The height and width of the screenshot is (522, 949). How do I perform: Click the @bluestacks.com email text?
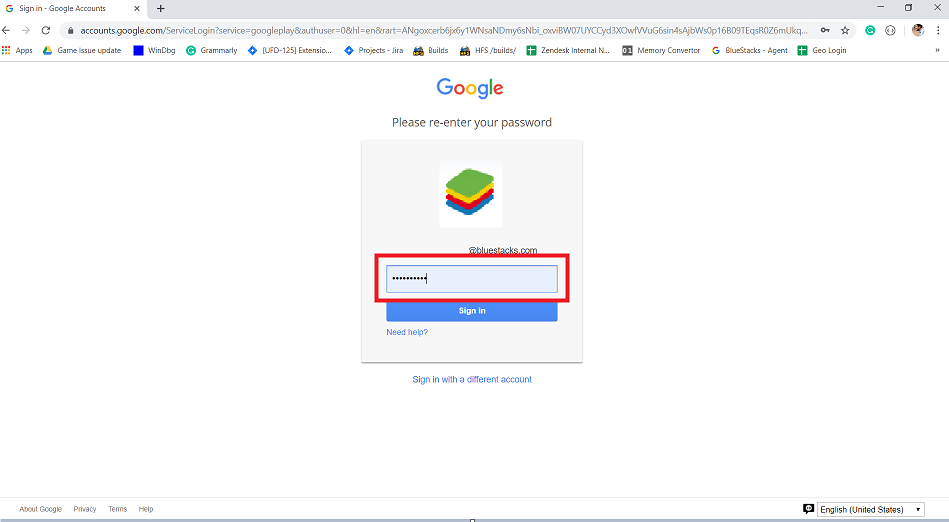(503, 250)
